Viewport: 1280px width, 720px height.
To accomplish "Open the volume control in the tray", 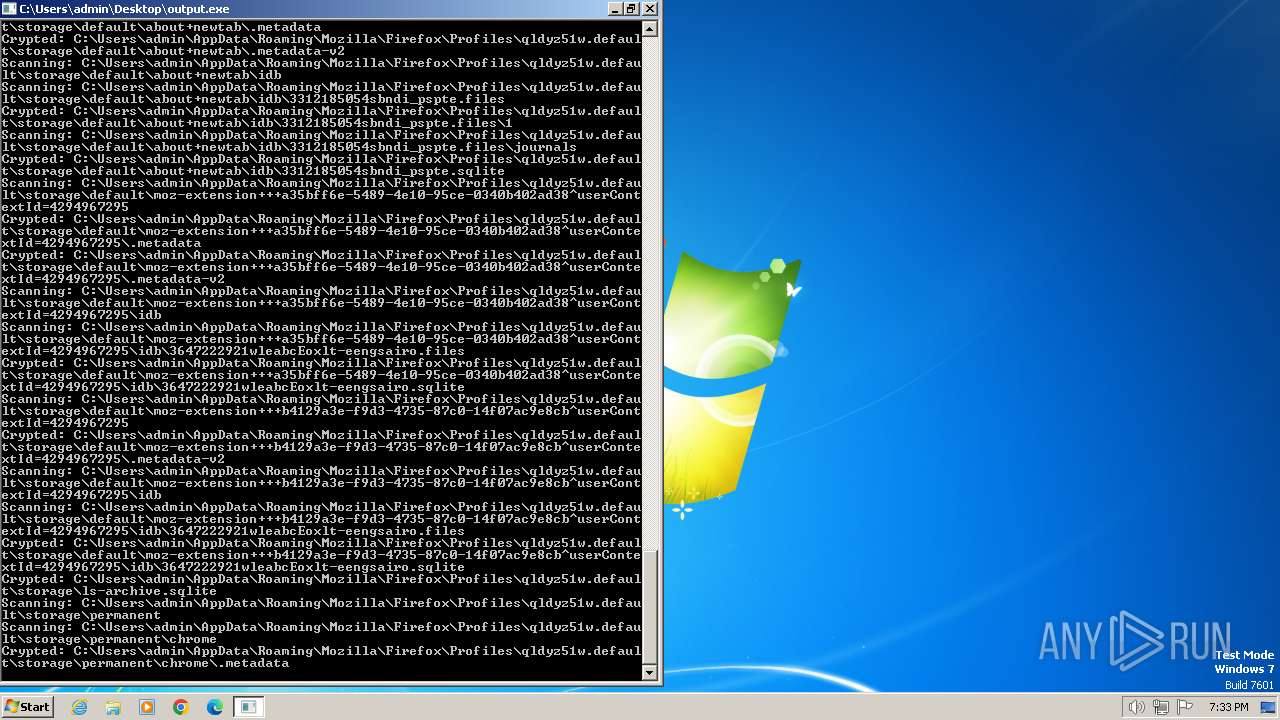I will click(x=1137, y=707).
